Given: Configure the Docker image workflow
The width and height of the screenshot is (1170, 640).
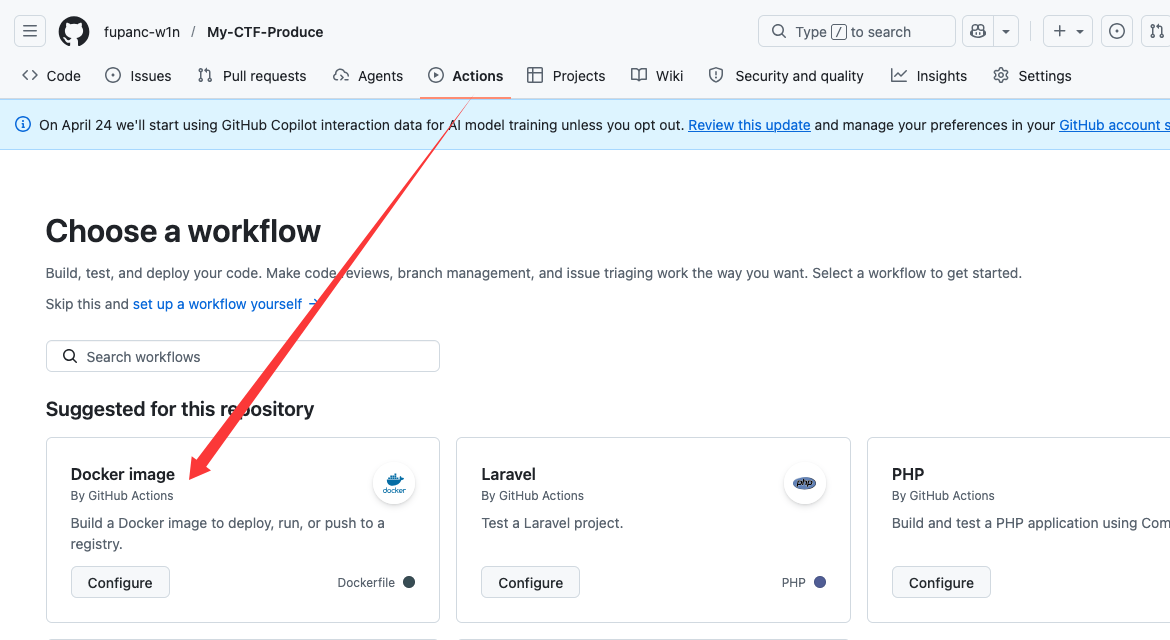Looking at the screenshot, I should click(x=120, y=583).
